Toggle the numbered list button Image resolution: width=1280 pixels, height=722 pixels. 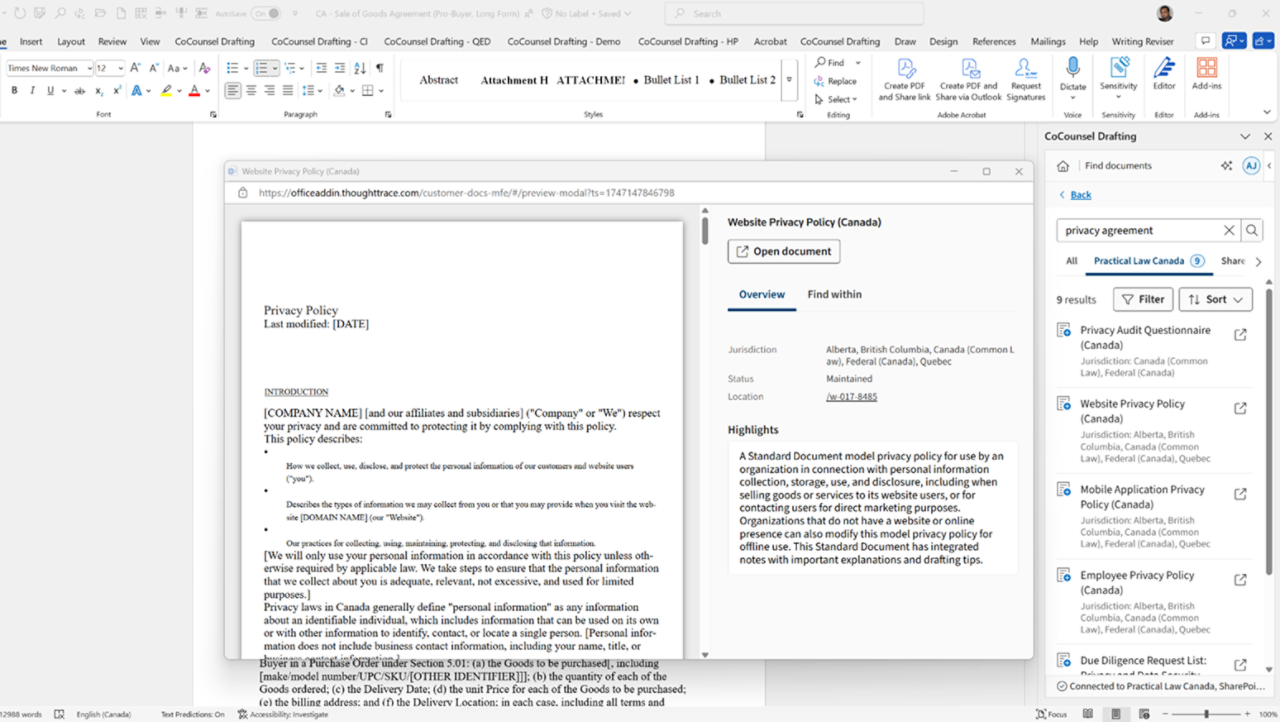click(260, 68)
